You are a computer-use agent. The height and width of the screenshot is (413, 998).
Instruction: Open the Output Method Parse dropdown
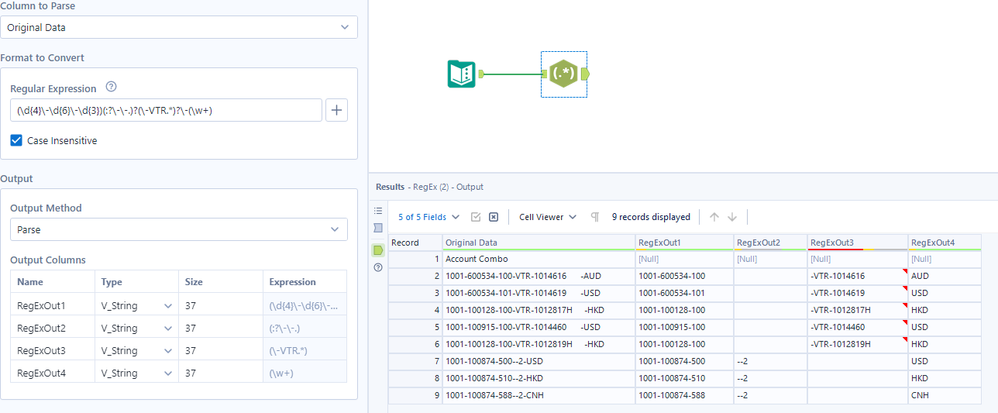[179, 230]
